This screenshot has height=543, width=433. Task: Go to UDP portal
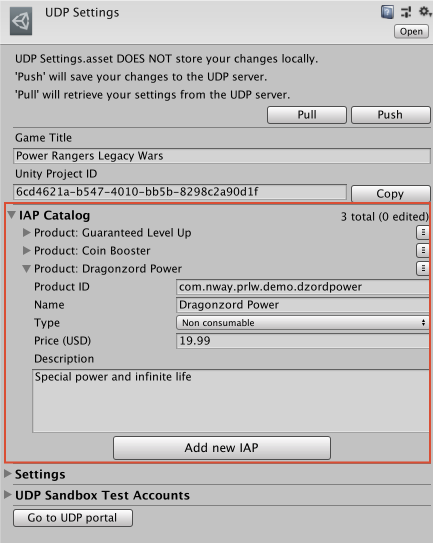[73, 518]
